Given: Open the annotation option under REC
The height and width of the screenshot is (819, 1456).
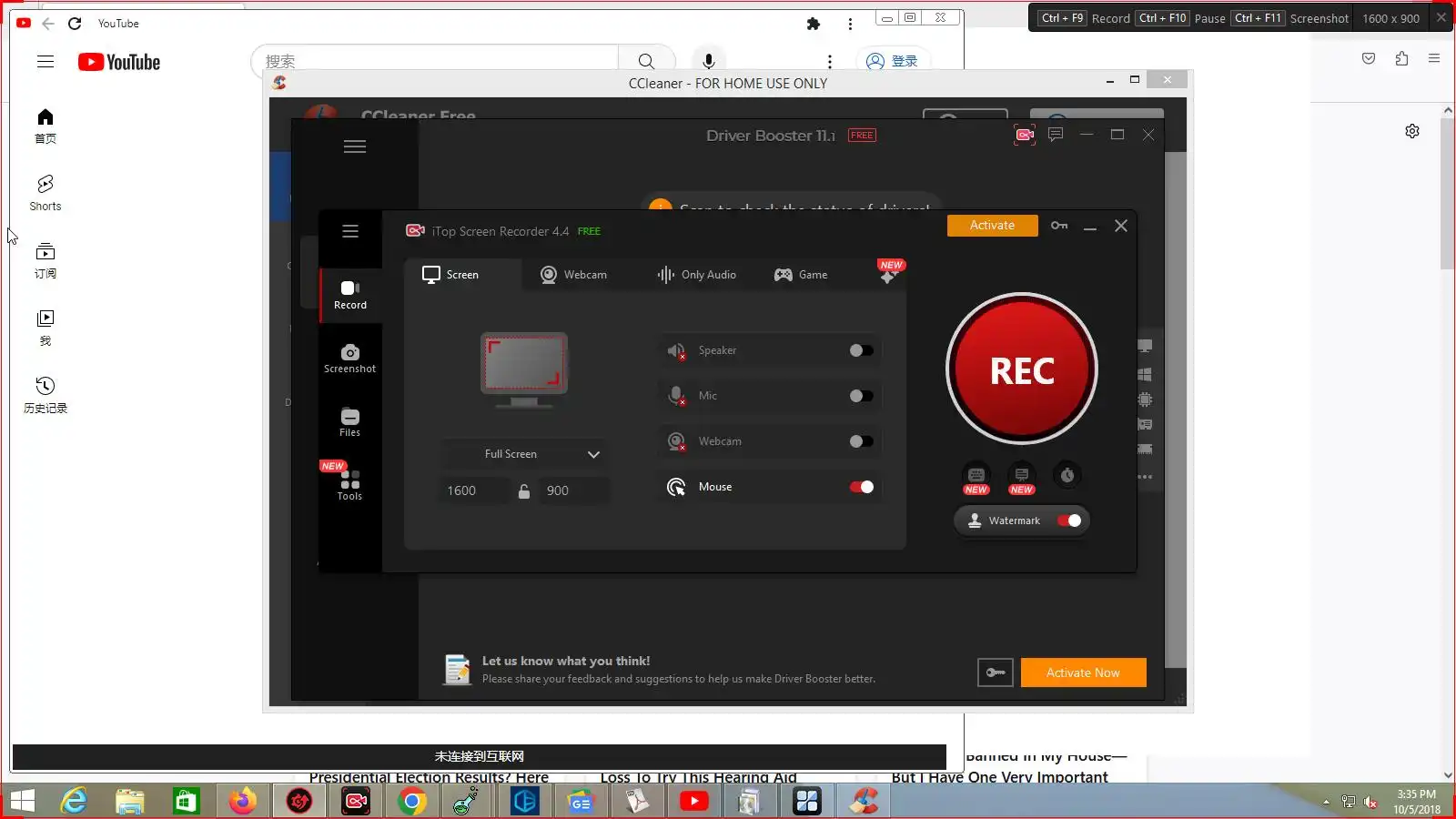Looking at the screenshot, I should (1022, 475).
